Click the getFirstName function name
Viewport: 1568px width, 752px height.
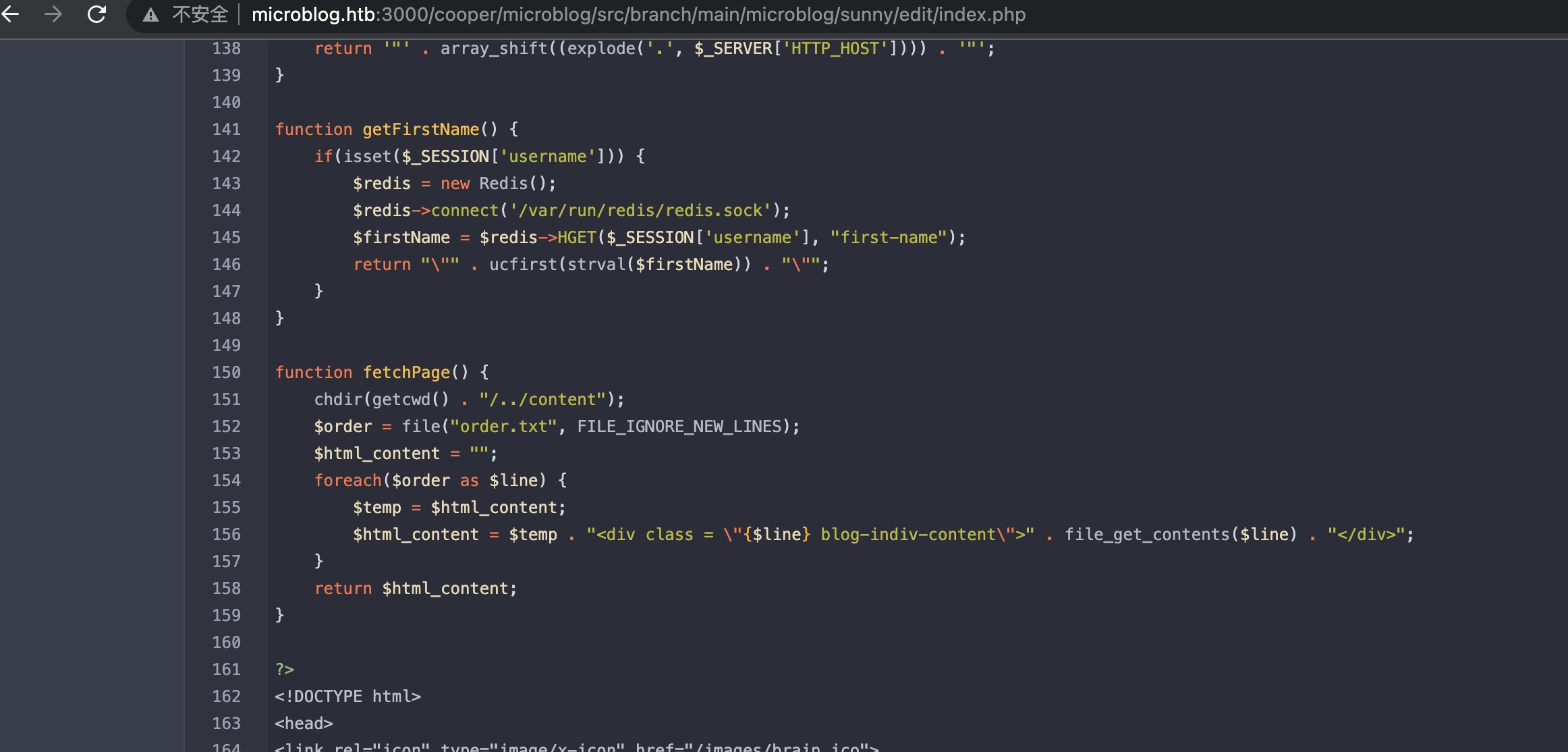coord(420,129)
